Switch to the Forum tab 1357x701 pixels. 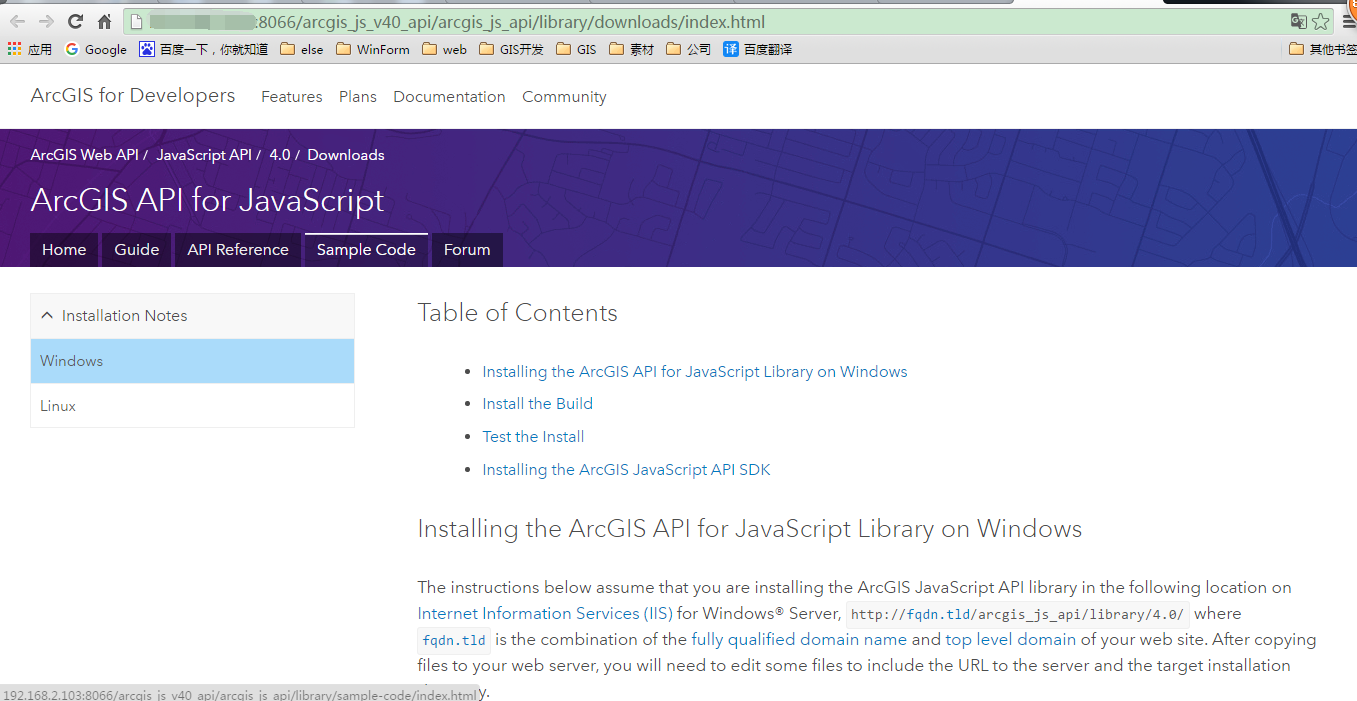click(x=467, y=250)
